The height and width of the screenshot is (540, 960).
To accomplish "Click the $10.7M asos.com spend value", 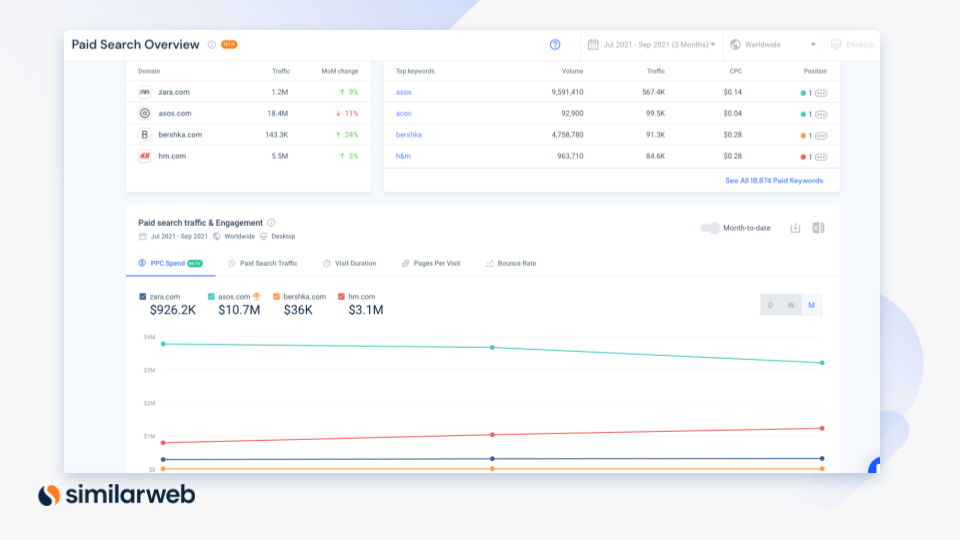I will (x=239, y=310).
